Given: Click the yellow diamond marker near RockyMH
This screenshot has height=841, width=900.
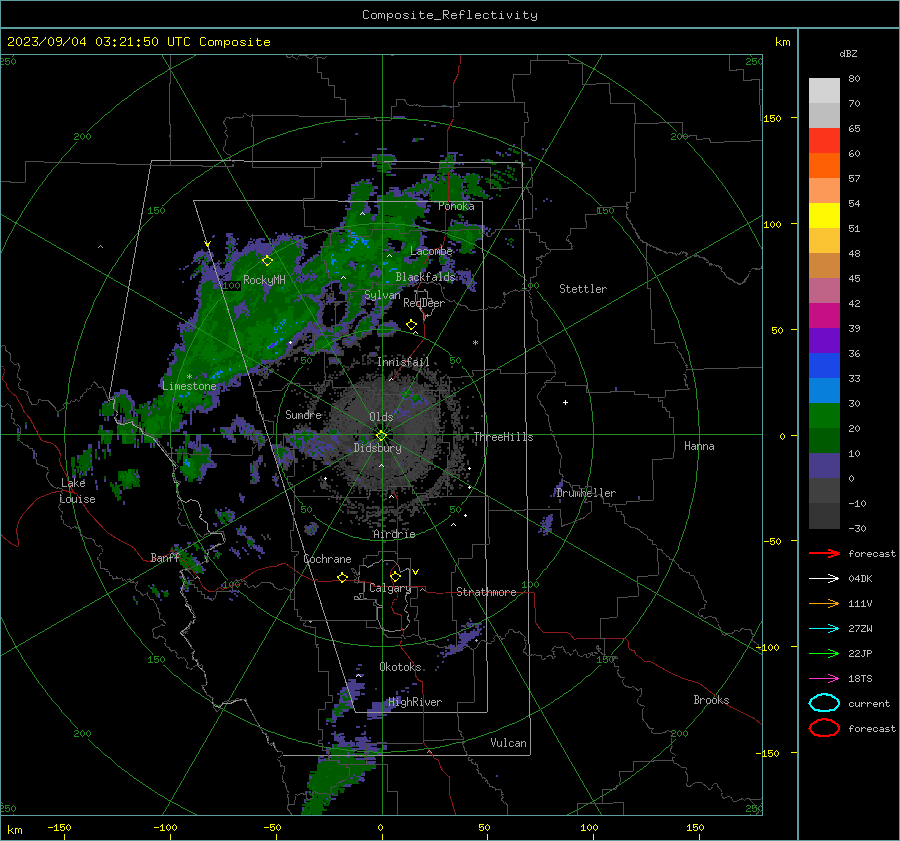Looking at the screenshot, I should pyautogui.click(x=267, y=261).
